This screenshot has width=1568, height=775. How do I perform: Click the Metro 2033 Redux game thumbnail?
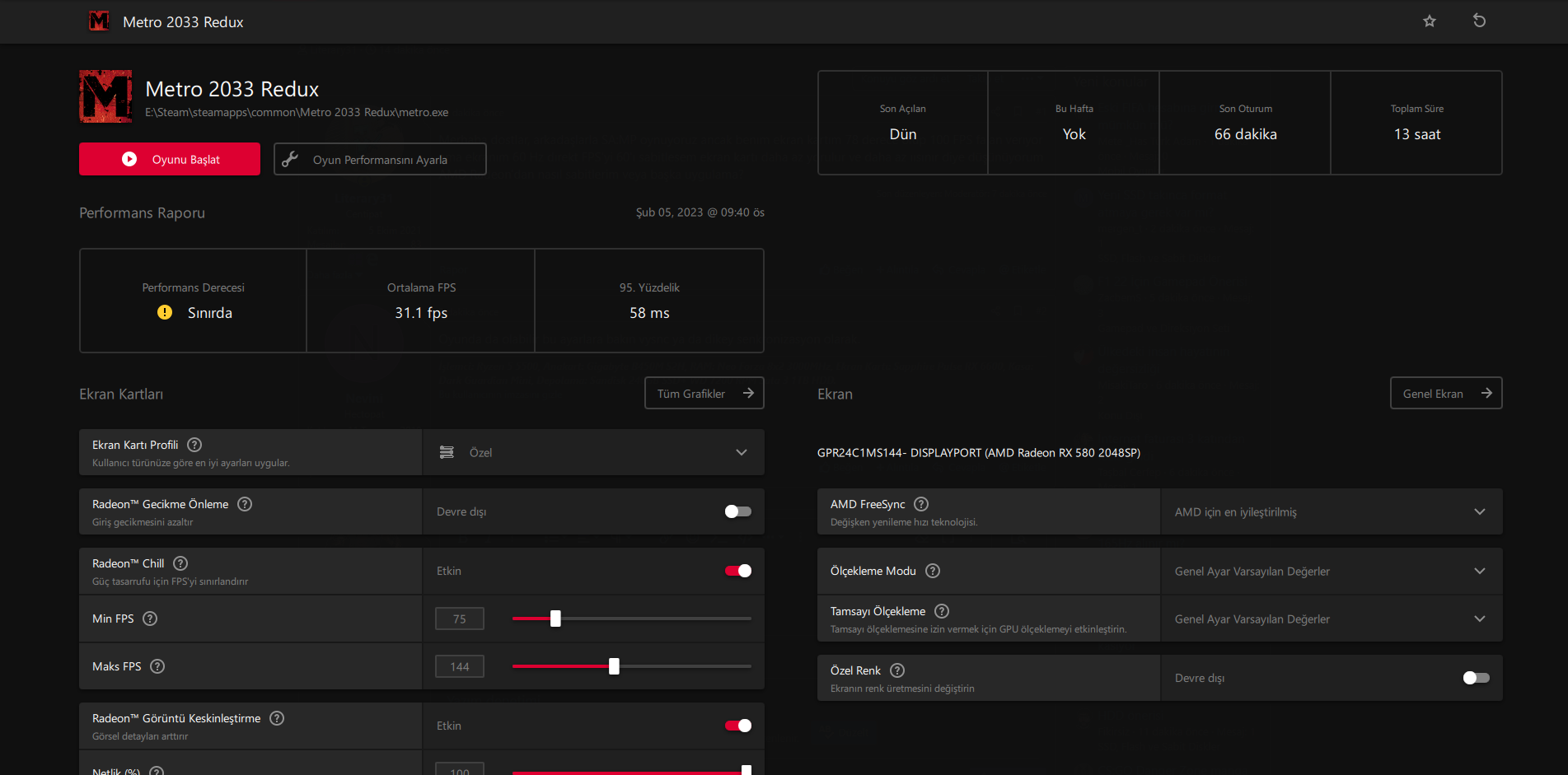pyautogui.click(x=105, y=96)
